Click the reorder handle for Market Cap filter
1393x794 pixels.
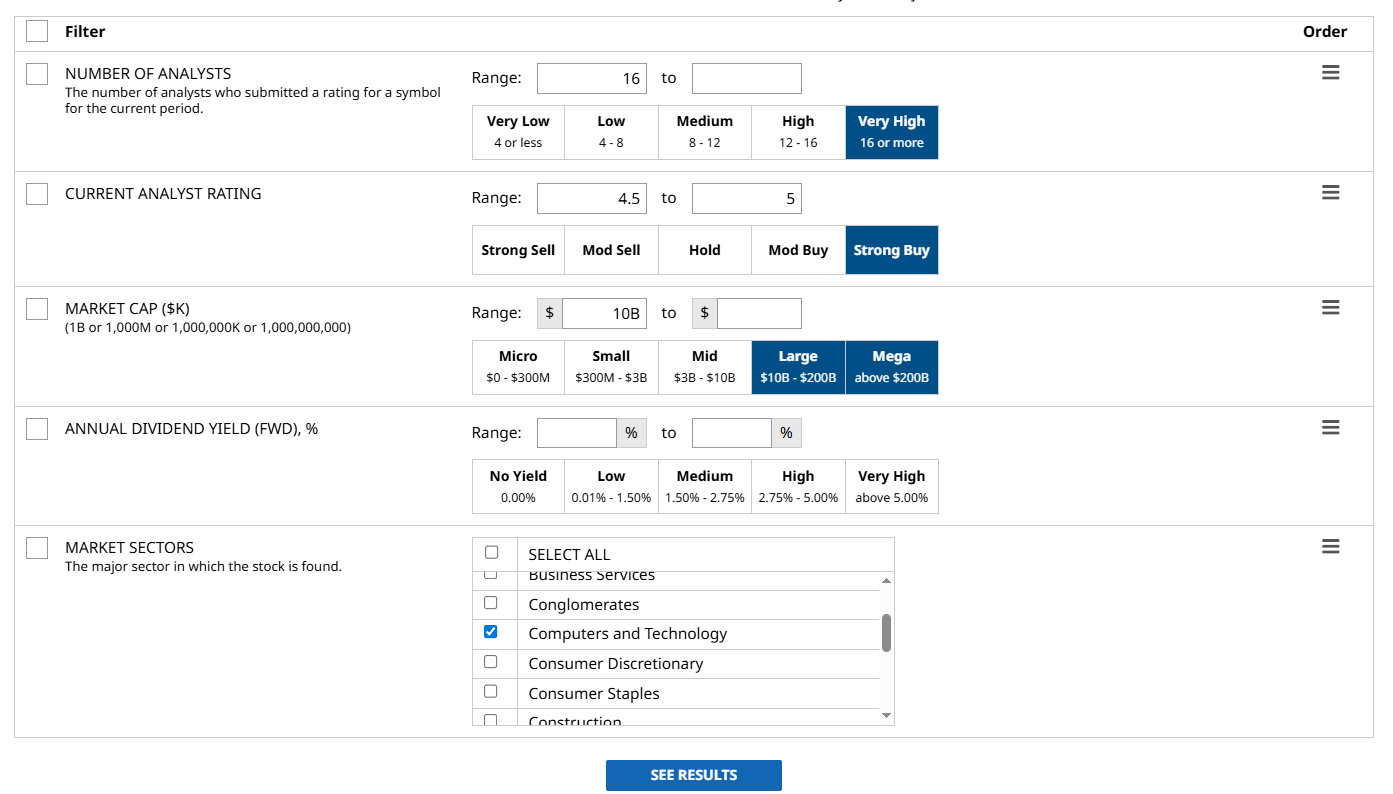pyautogui.click(x=1330, y=308)
